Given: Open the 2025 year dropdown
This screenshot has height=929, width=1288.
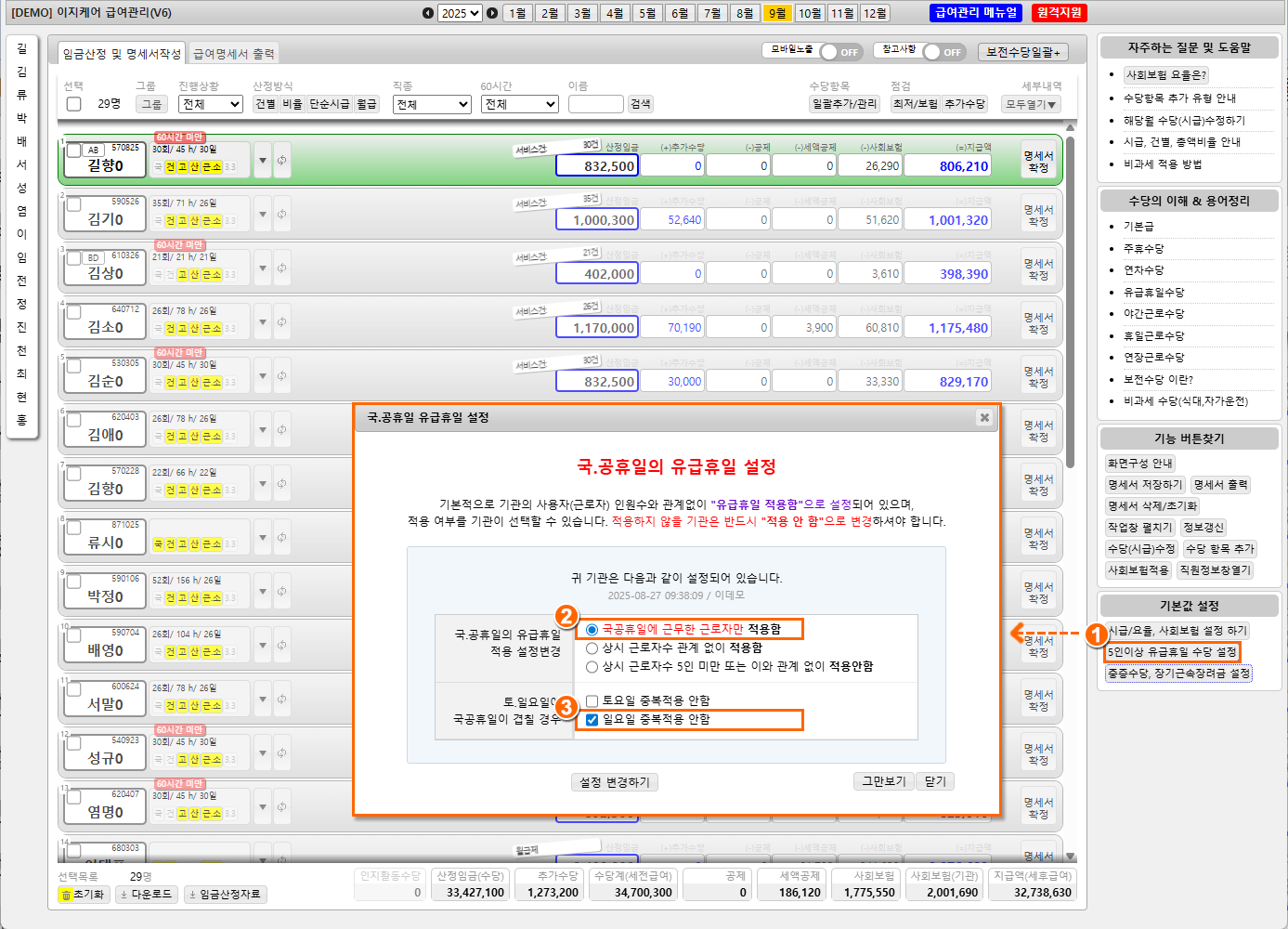Looking at the screenshot, I should pos(460,13).
